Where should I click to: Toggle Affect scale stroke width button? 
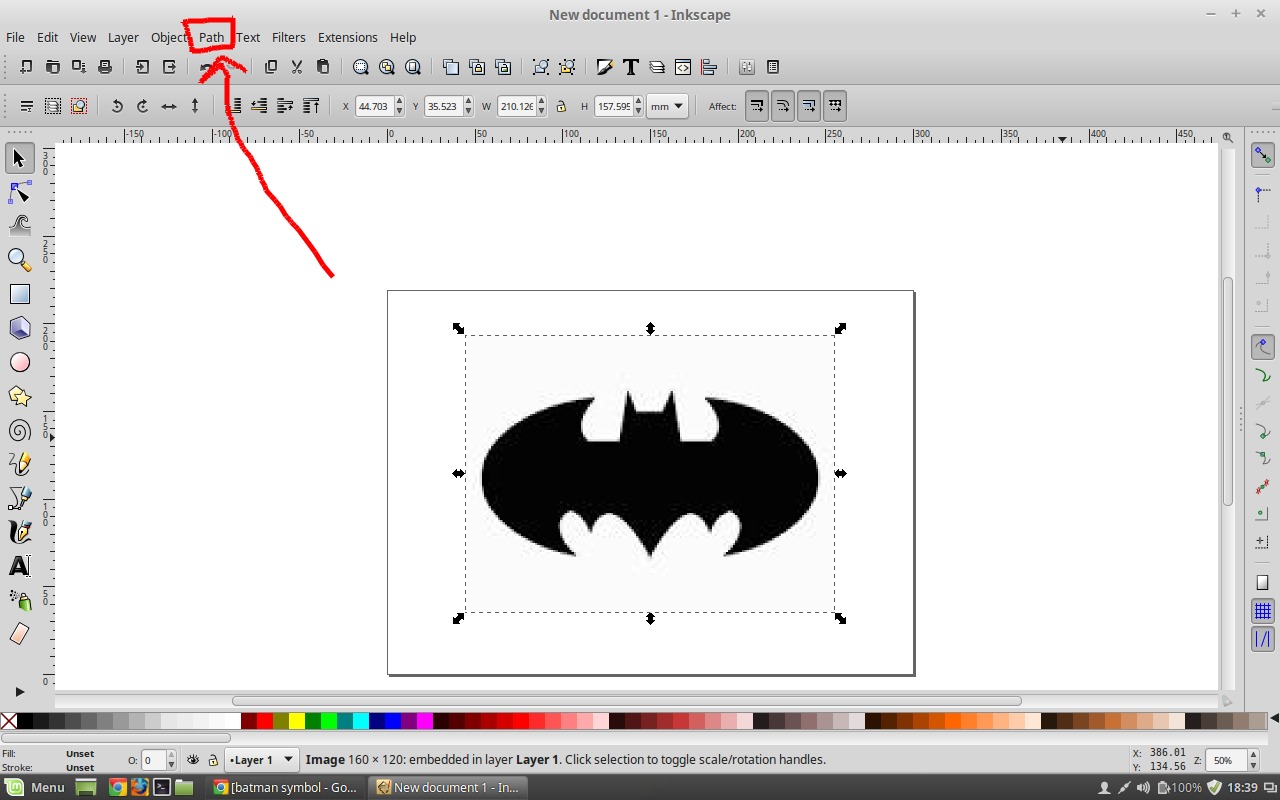coord(757,106)
